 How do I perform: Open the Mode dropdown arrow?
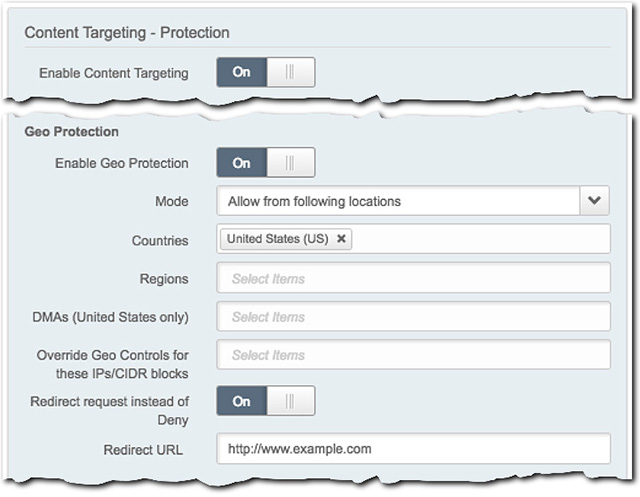(594, 201)
